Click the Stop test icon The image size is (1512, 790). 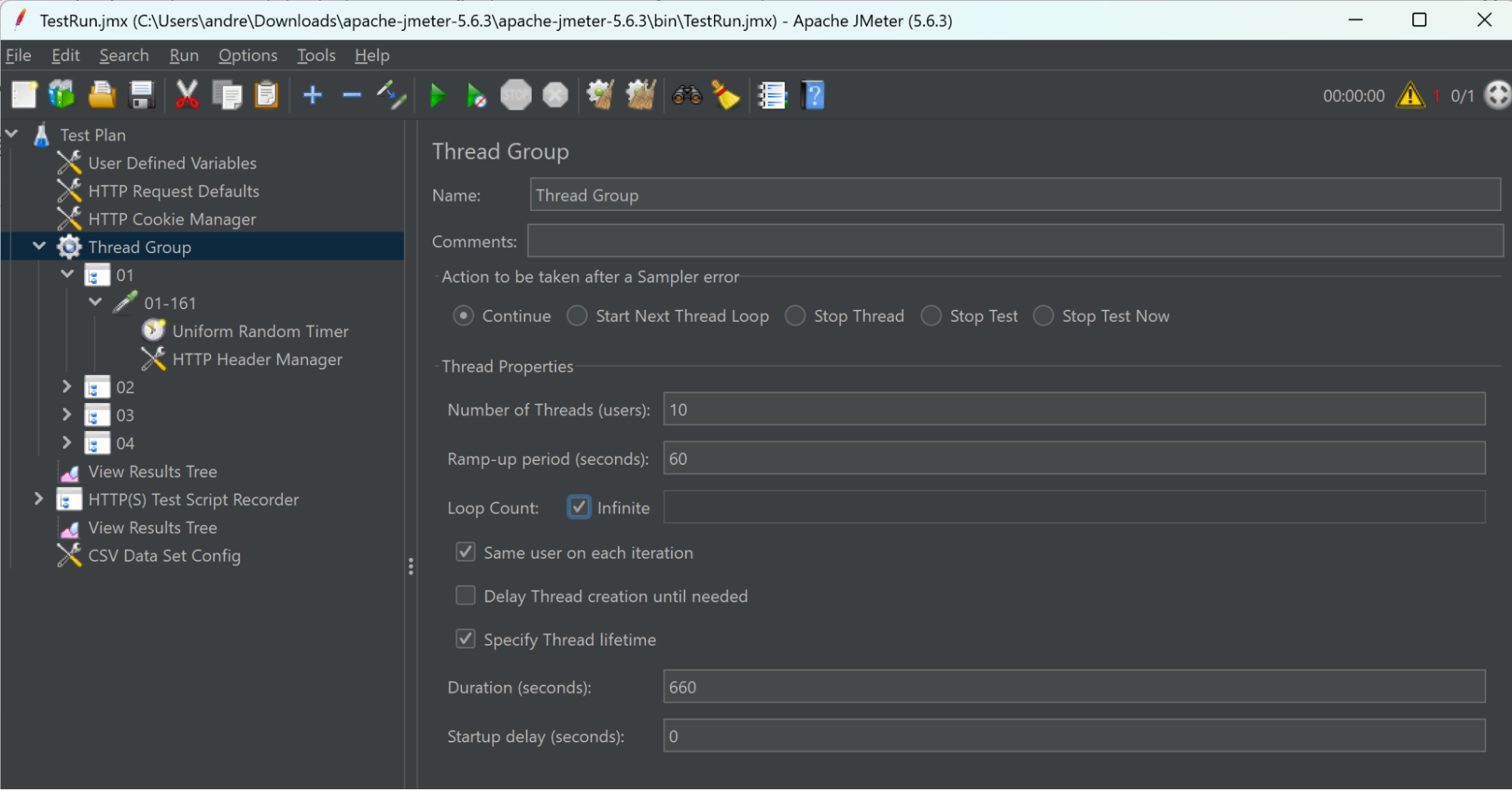tap(516, 95)
